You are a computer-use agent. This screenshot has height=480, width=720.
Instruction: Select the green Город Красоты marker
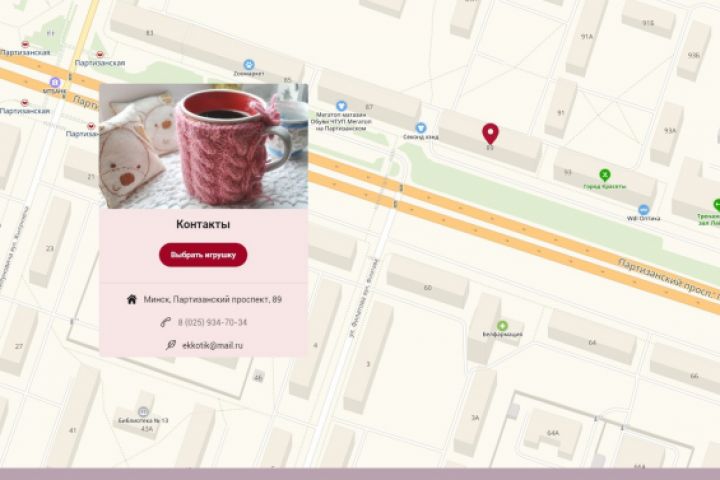tap(605, 175)
